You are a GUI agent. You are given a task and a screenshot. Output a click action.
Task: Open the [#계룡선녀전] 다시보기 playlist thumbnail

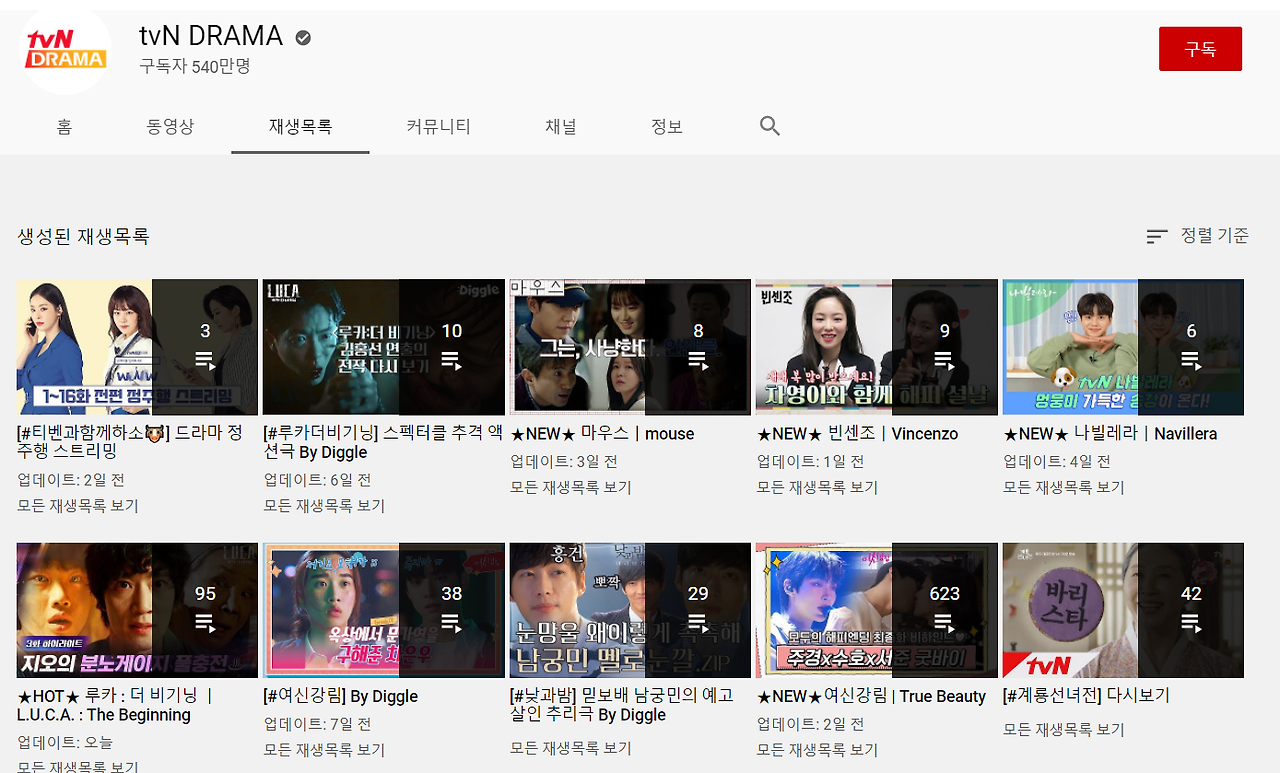[1122, 610]
